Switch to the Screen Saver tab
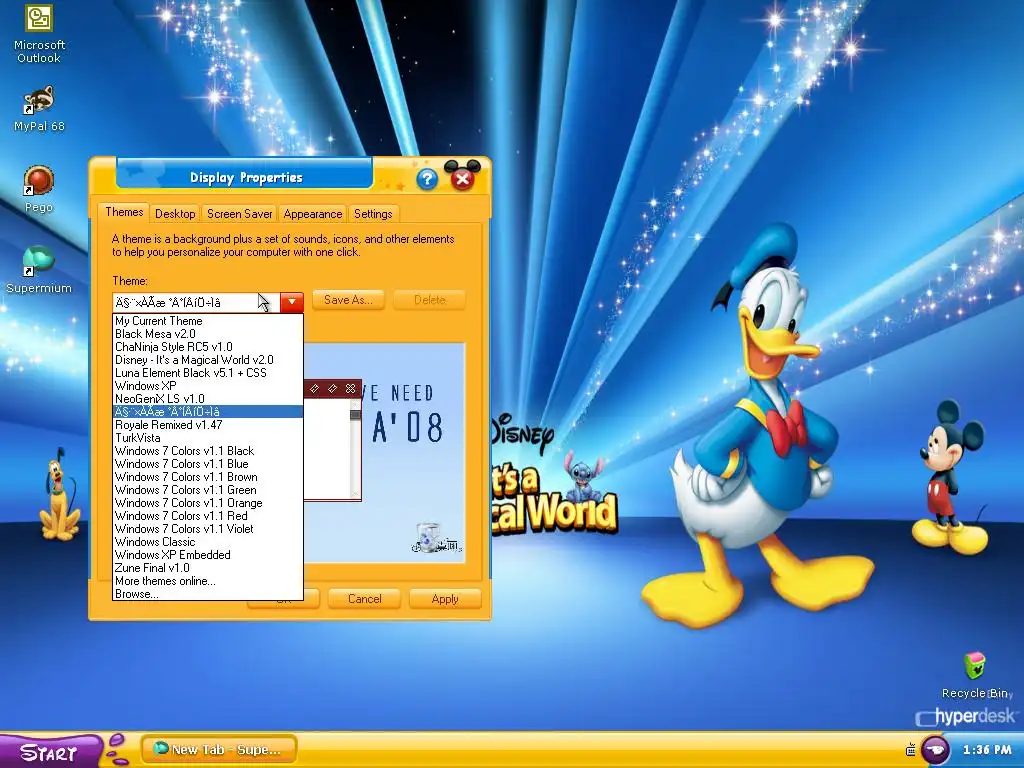The height and width of the screenshot is (768, 1024). (x=239, y=214)
